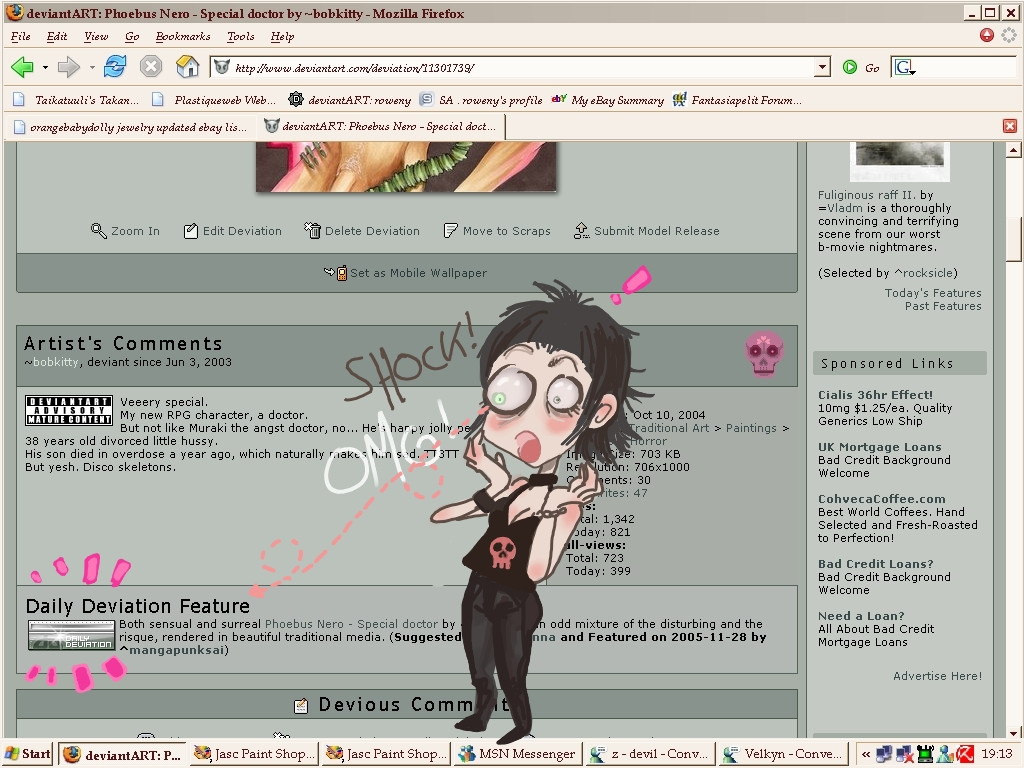Click the Fuliginous raff II featured thumbnail

click(899, 161)
